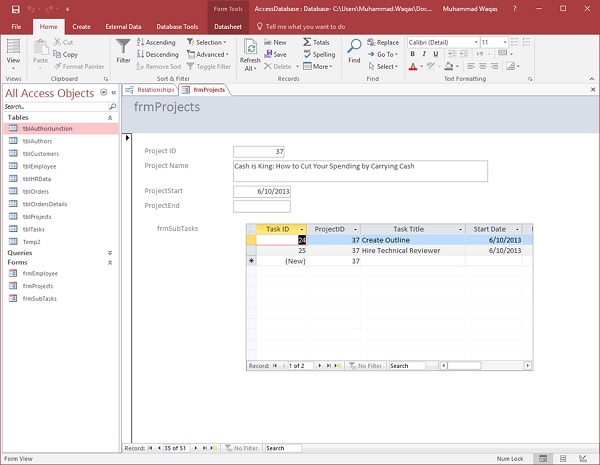
Task: Expand the Queries group in navigation pane
Action: tap(110, 253)
